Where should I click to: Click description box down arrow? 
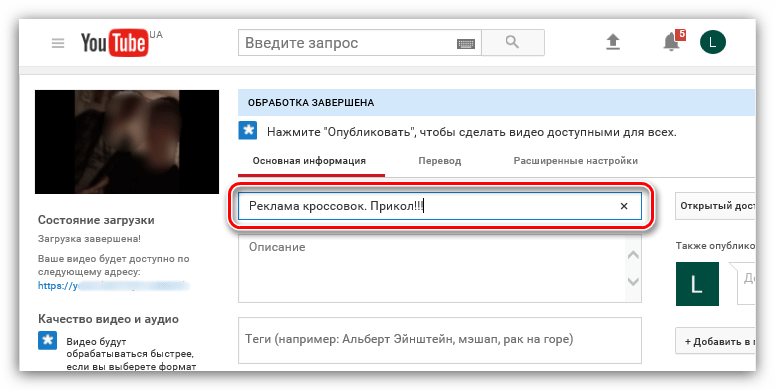pyautogui.click(x=633, y=281)
